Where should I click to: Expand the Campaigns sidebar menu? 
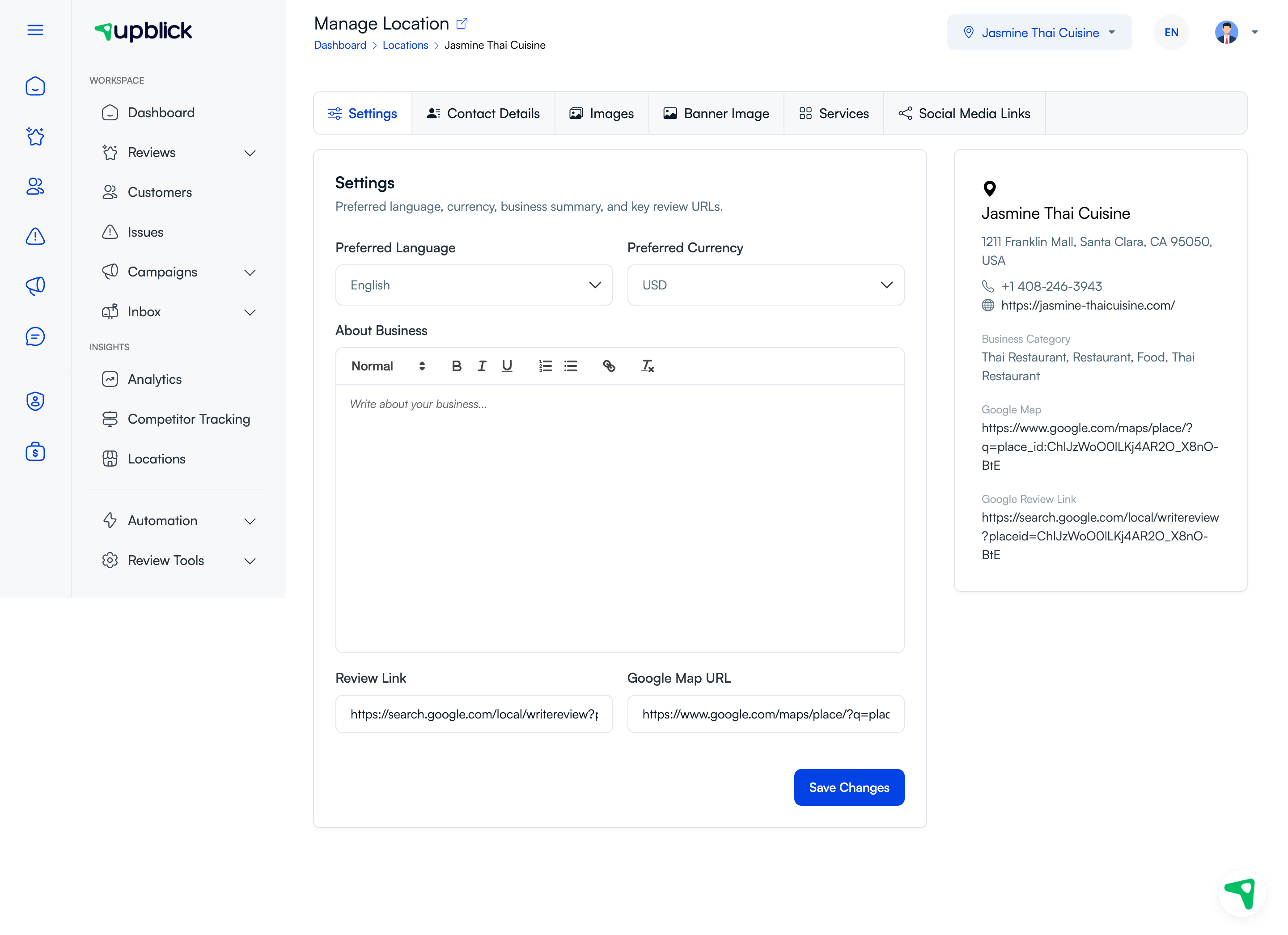[178, 272]
